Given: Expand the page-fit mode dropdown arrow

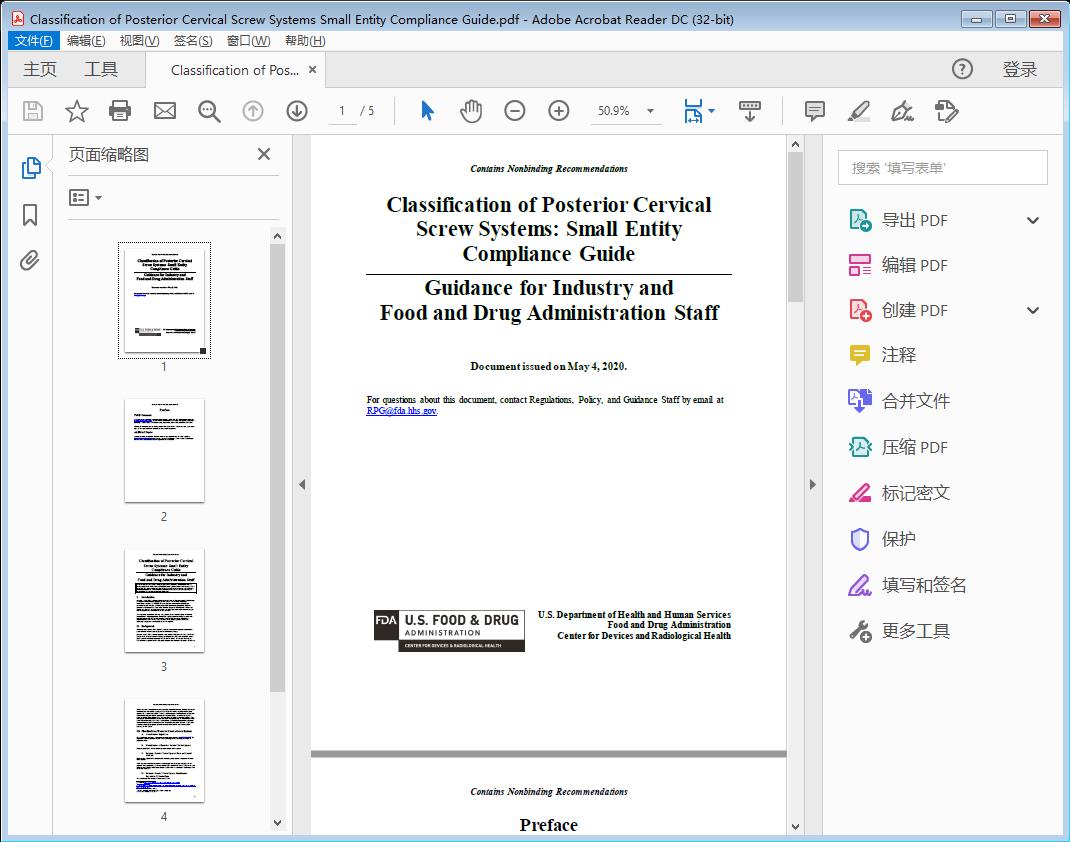Looking at the screenshot, I should point(712,111).
